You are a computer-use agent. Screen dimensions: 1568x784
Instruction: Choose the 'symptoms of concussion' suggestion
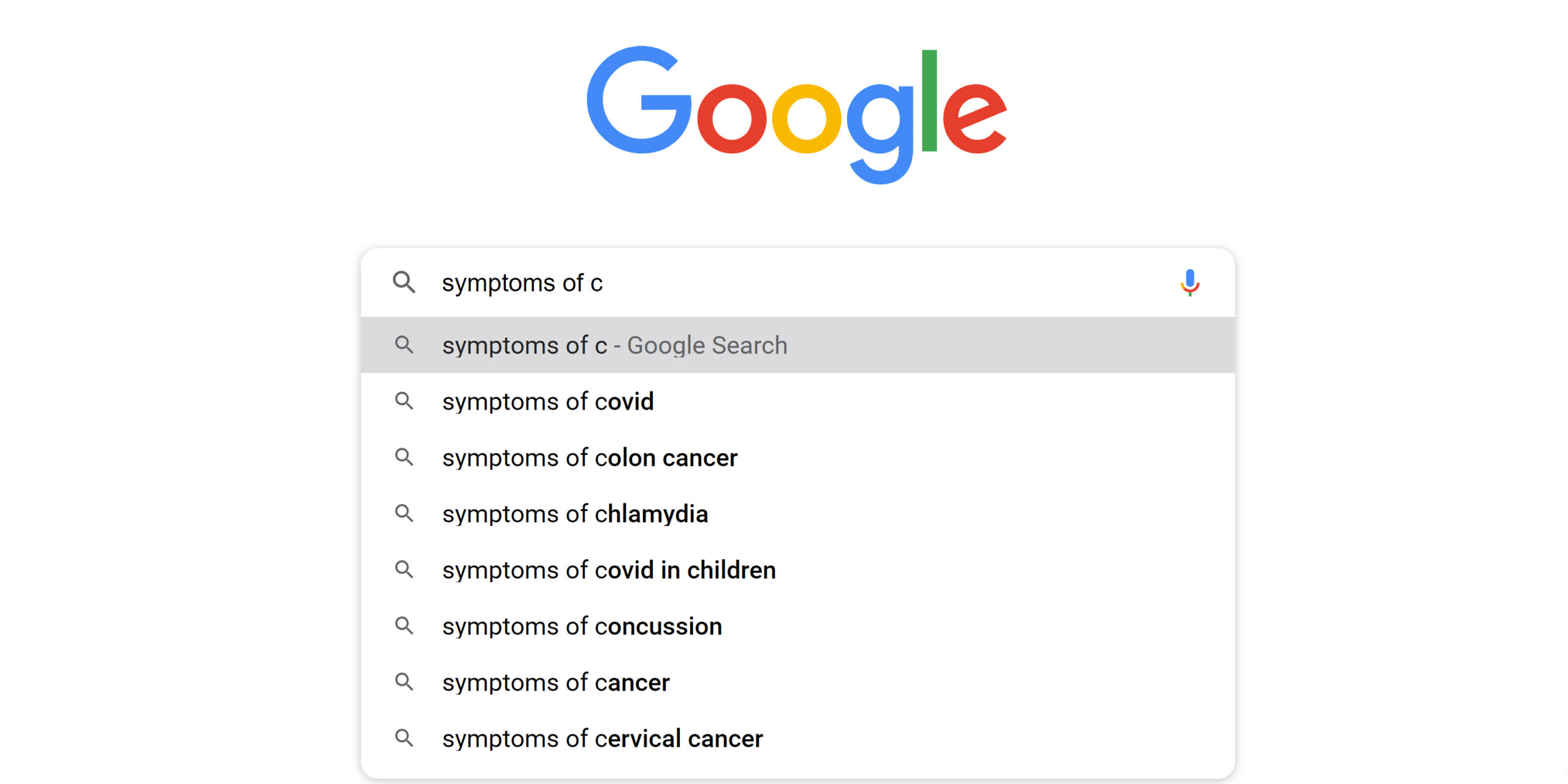click(582, 627)
